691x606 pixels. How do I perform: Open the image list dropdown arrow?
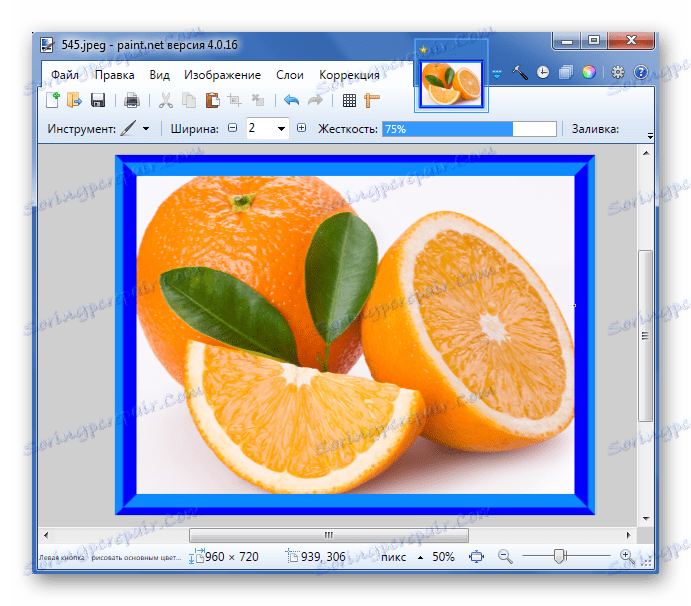[x=497, y=74]
